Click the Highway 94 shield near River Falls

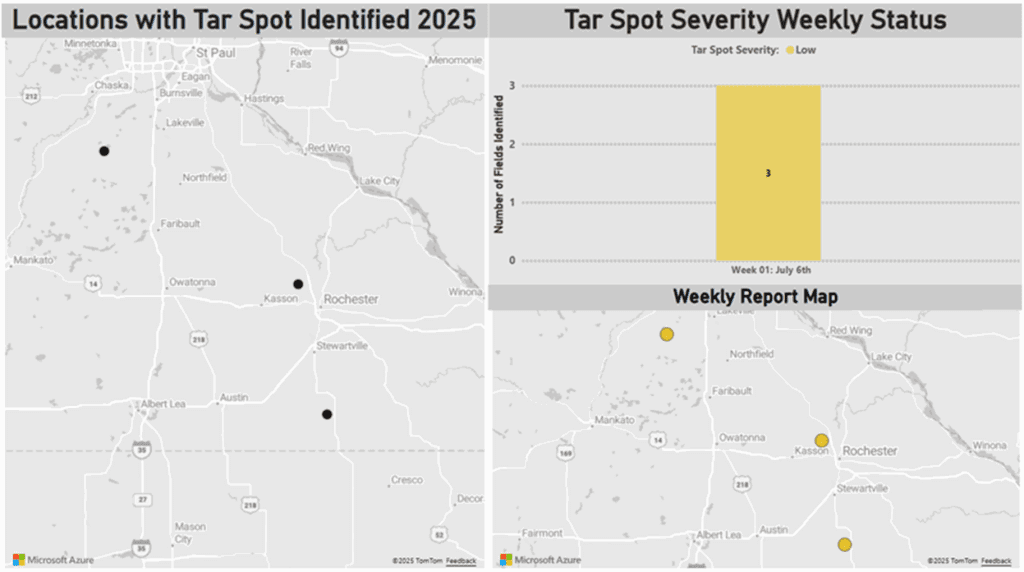(338, 48)
